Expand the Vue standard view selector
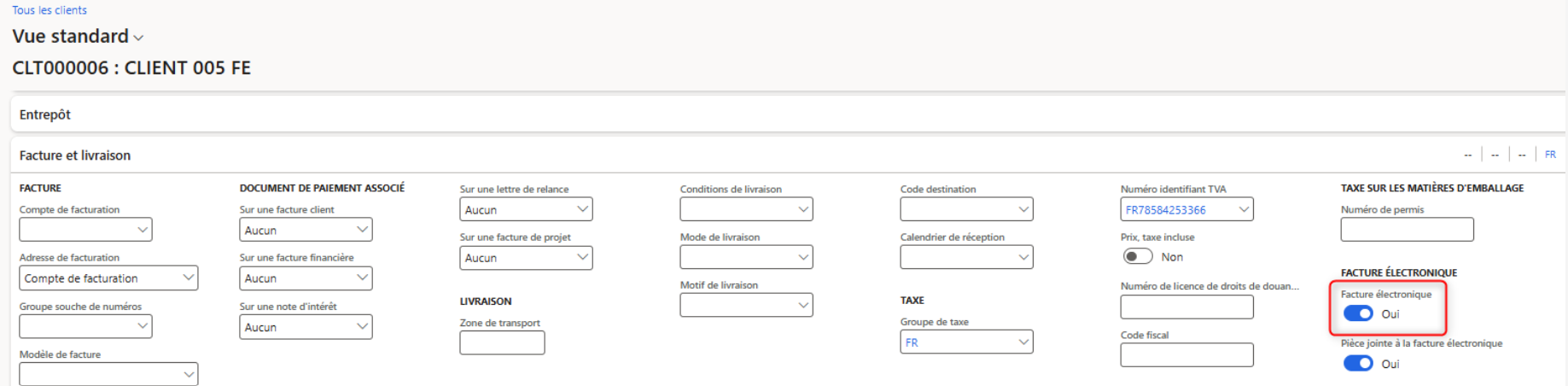This screenshot has height=386, width=1568. 78,37
